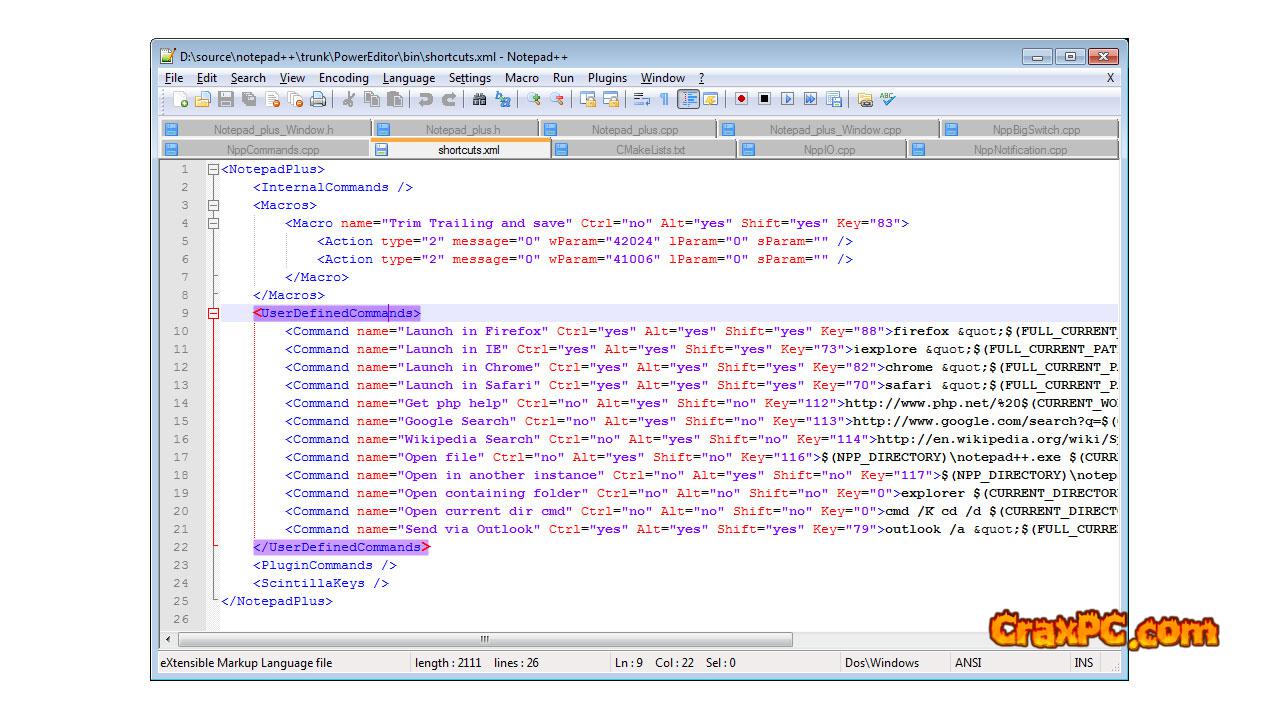The height and width of the screenshot is (720, 1280).
Task: Click the New file toolbar icon
Action: click(x=181, y=99)
